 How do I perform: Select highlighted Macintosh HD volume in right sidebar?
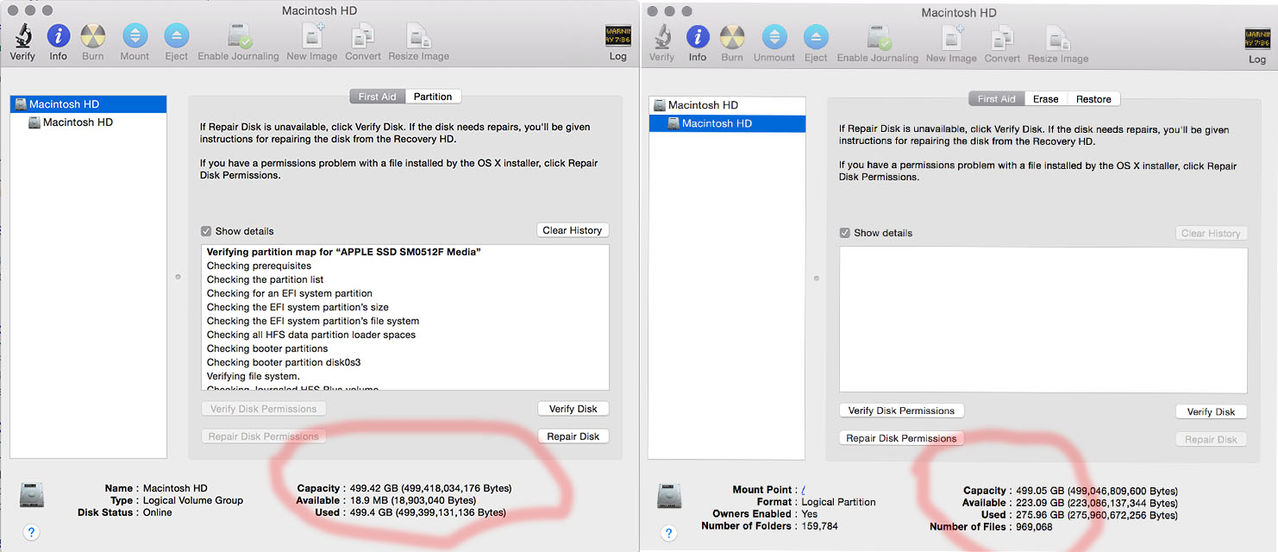click(x=727, y=123)
